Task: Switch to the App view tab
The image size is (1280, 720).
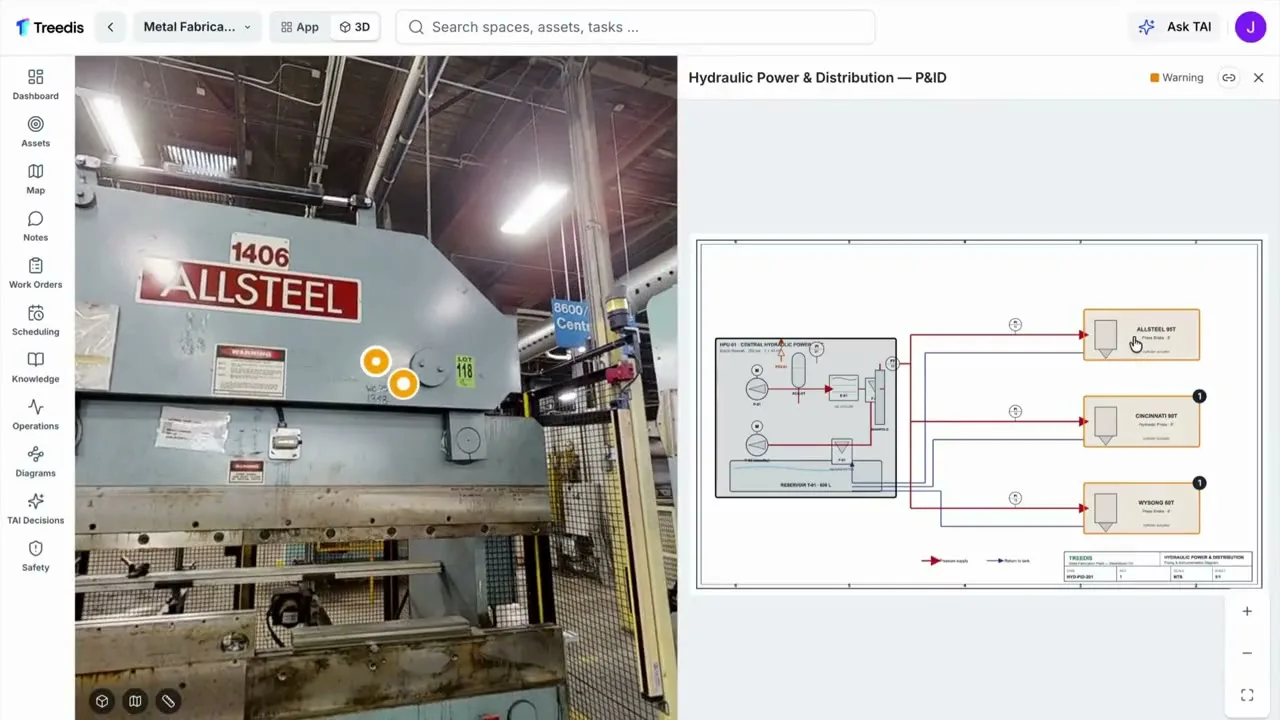Action: coord(300,27)
